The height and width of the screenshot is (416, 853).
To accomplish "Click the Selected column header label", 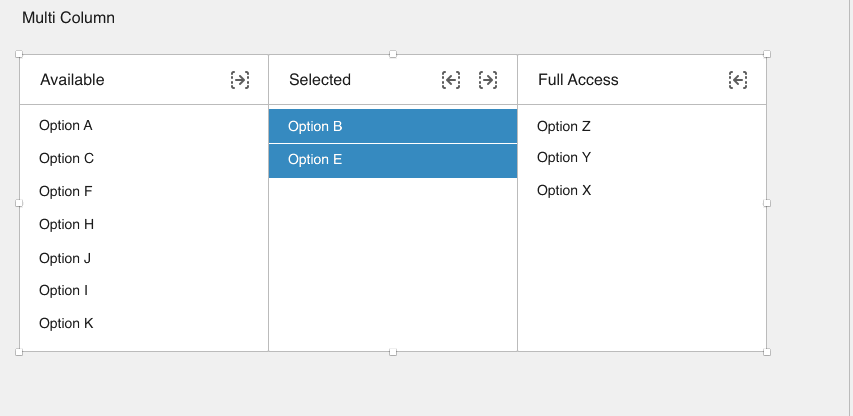I will pos(320,80).
